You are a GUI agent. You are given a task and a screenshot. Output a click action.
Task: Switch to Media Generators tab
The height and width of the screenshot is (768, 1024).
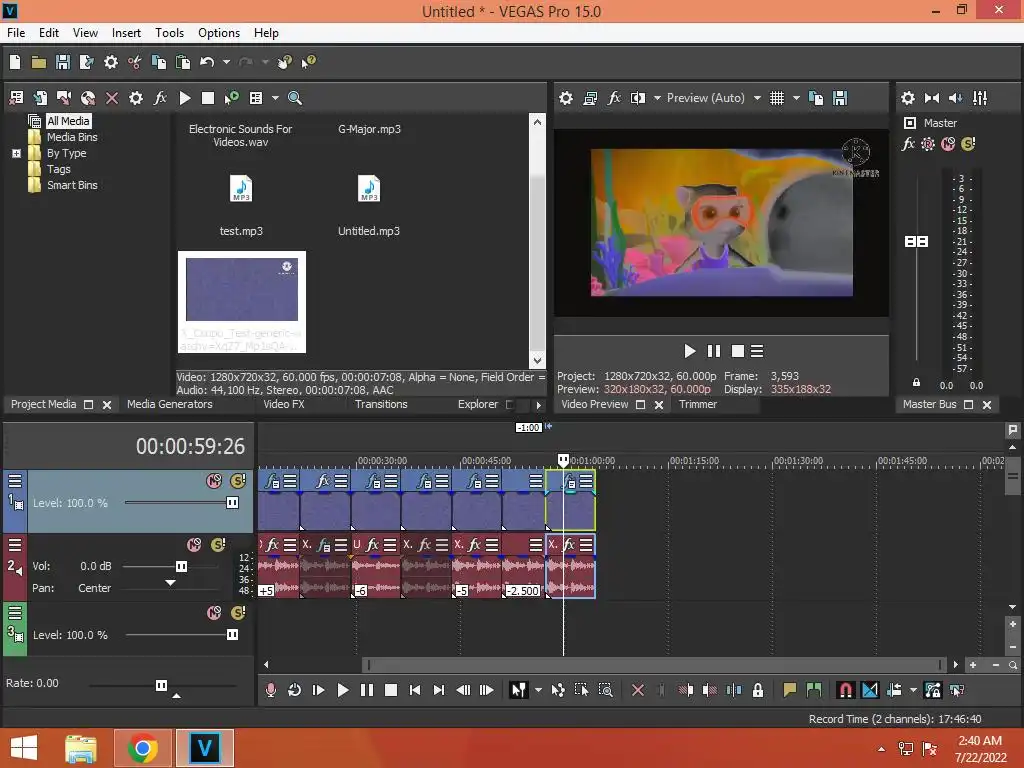point(170,404)
